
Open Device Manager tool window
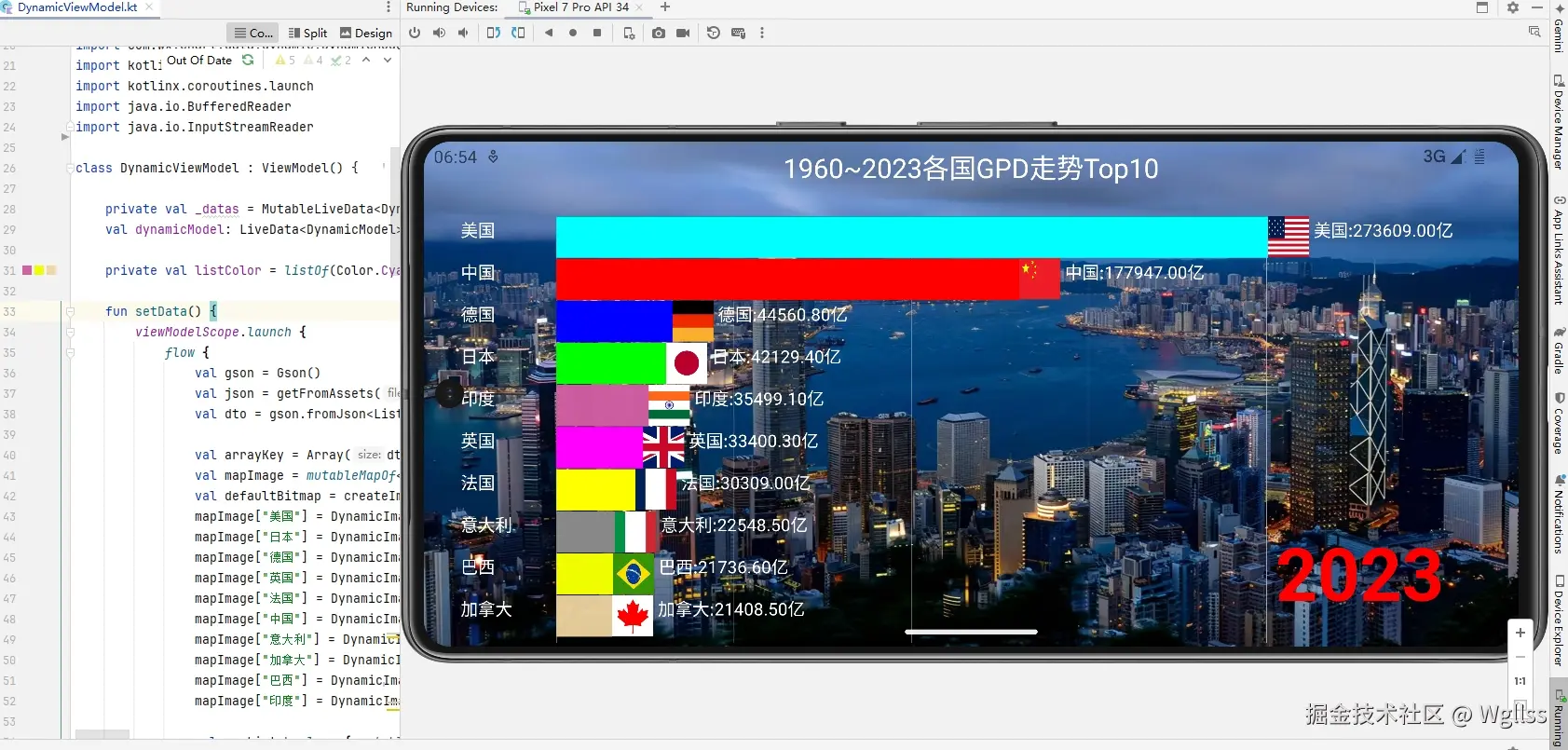coord(1559,121)
